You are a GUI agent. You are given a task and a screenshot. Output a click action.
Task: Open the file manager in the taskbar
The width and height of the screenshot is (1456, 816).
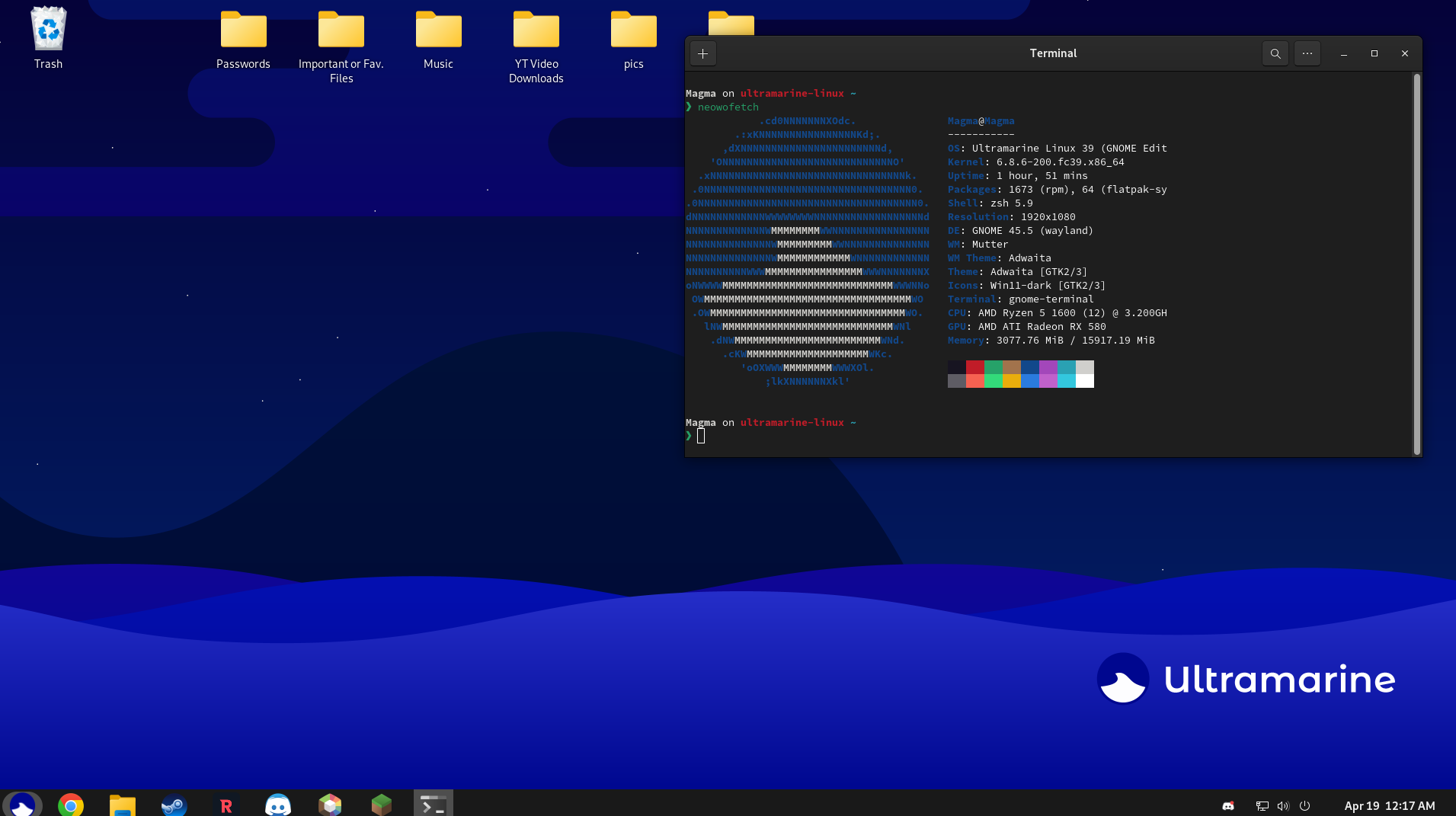click(x=123, y=805)
